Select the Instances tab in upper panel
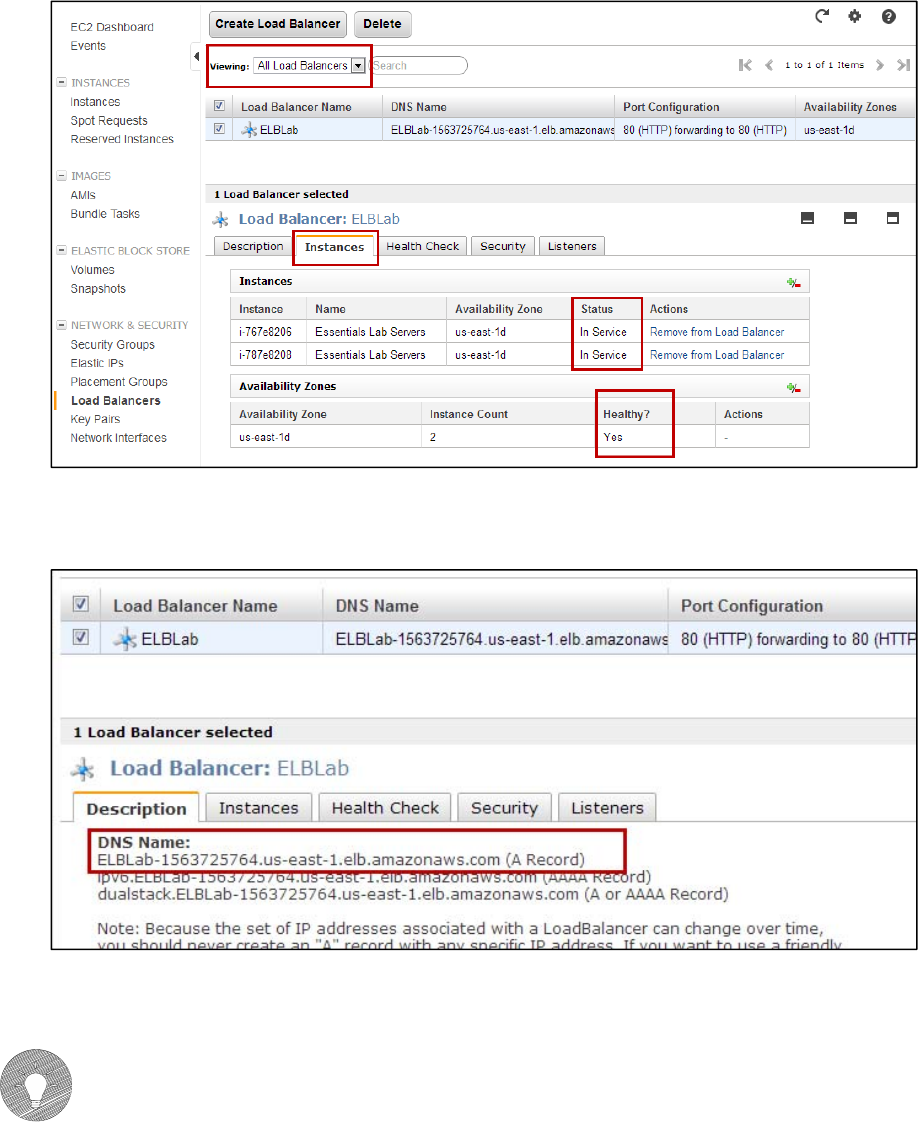Screen dimensions: 918x1122 click(334, 247)
